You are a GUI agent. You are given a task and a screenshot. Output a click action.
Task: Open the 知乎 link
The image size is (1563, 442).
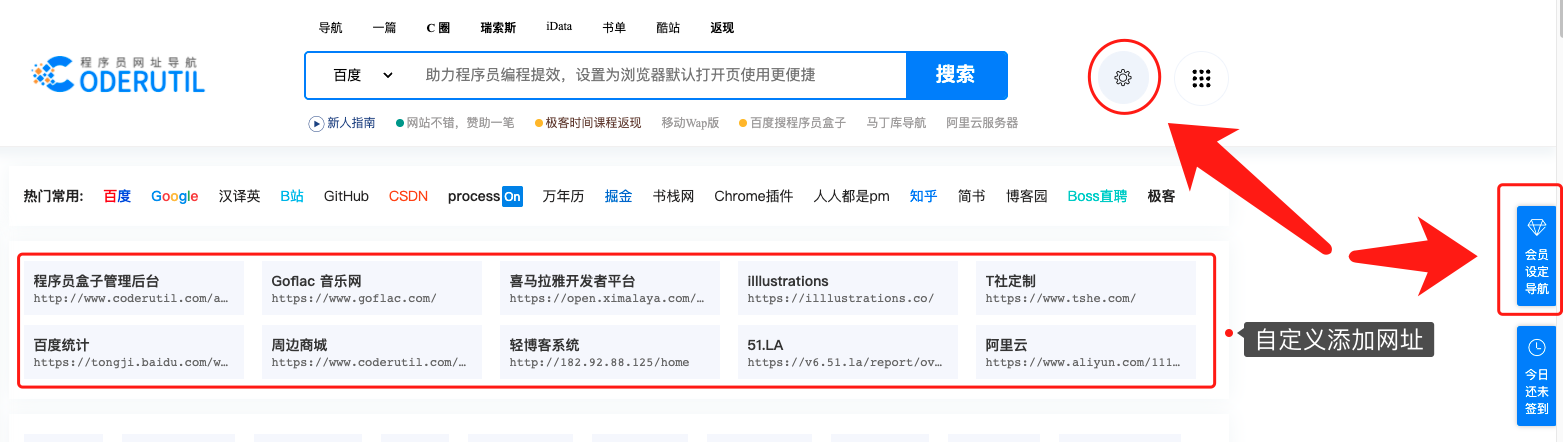coord(923,196)
